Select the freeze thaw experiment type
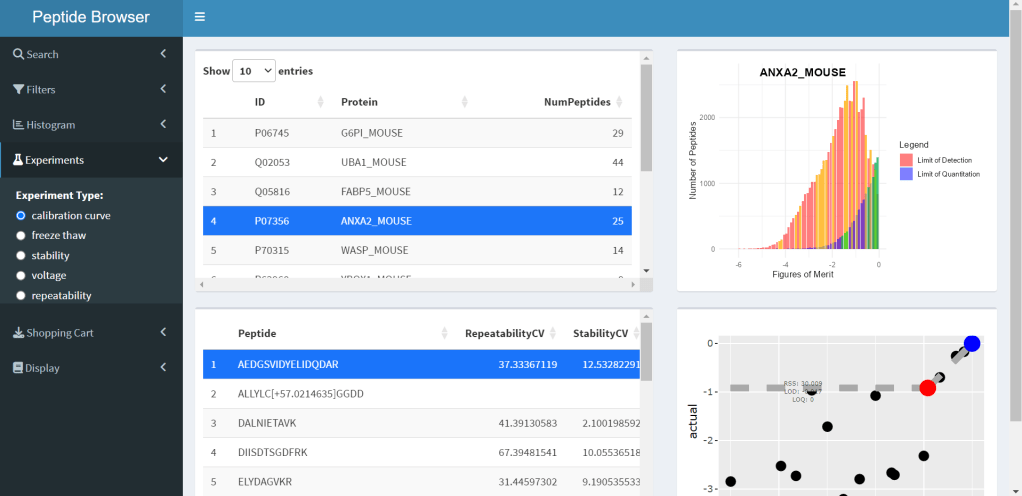 (x=21, y=236)
